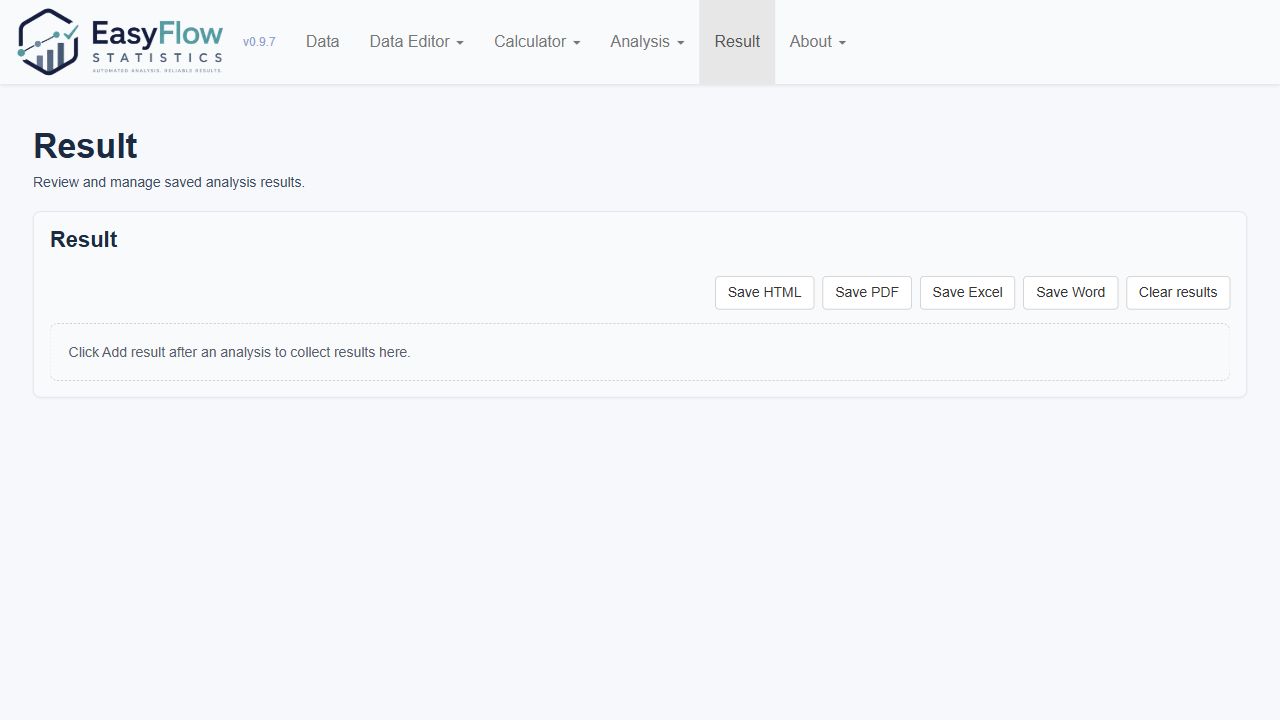Viewport: 1280px width, 720px height.
Task: Click the Save Excel button
Action: click(967, 293)
